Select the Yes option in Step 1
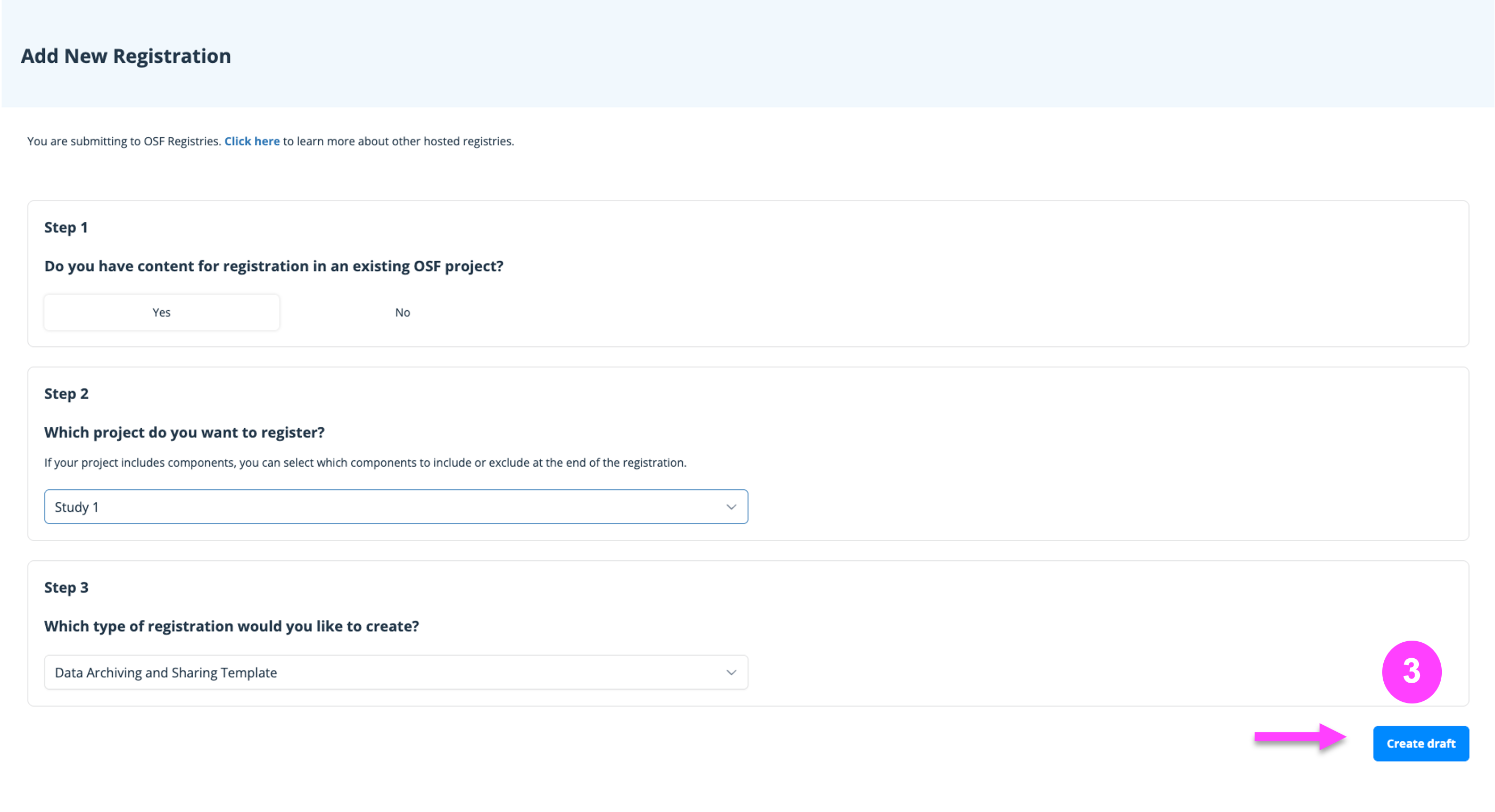 [161, 312]
